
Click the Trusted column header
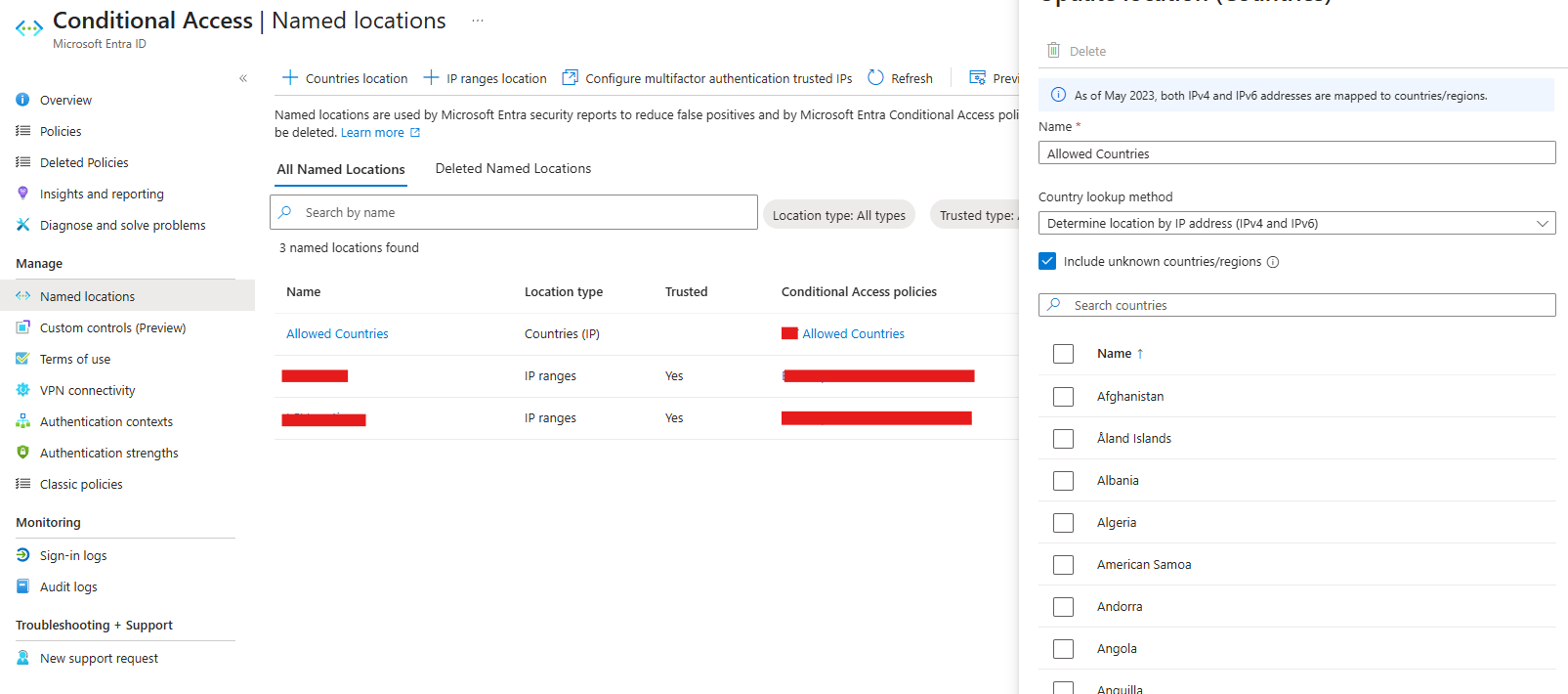tap(686, 292)
